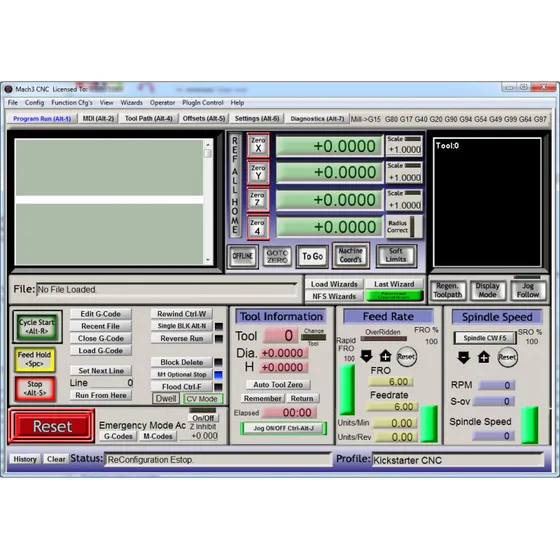560x560 pixels.
Task: Click the yellow Feed Hold button
Action: [35, 359]
